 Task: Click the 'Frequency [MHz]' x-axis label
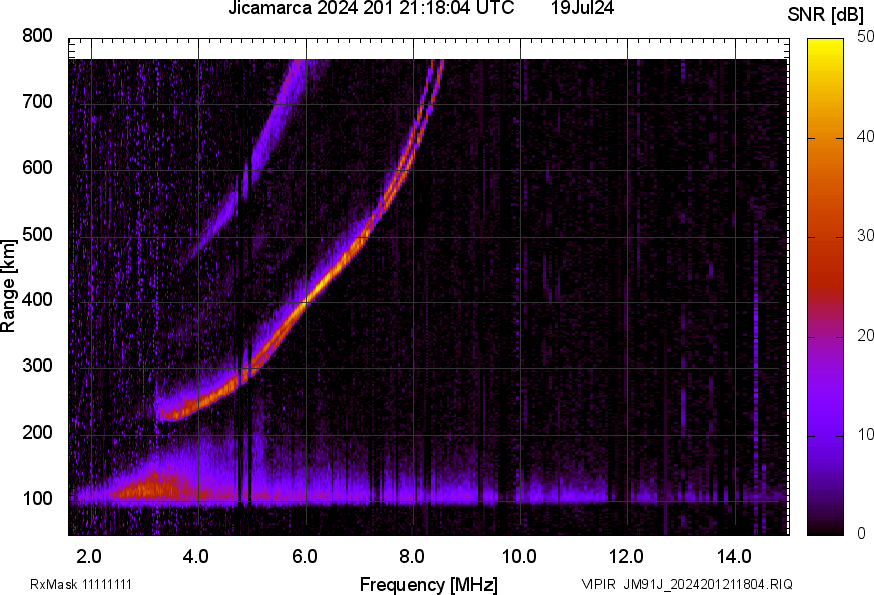[429, 584]
